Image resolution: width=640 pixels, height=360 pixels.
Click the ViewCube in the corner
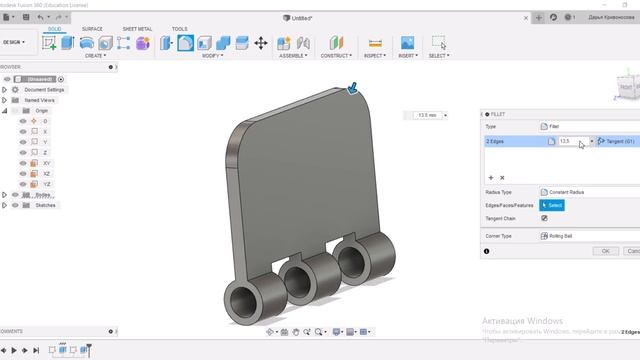coord(628,86)
